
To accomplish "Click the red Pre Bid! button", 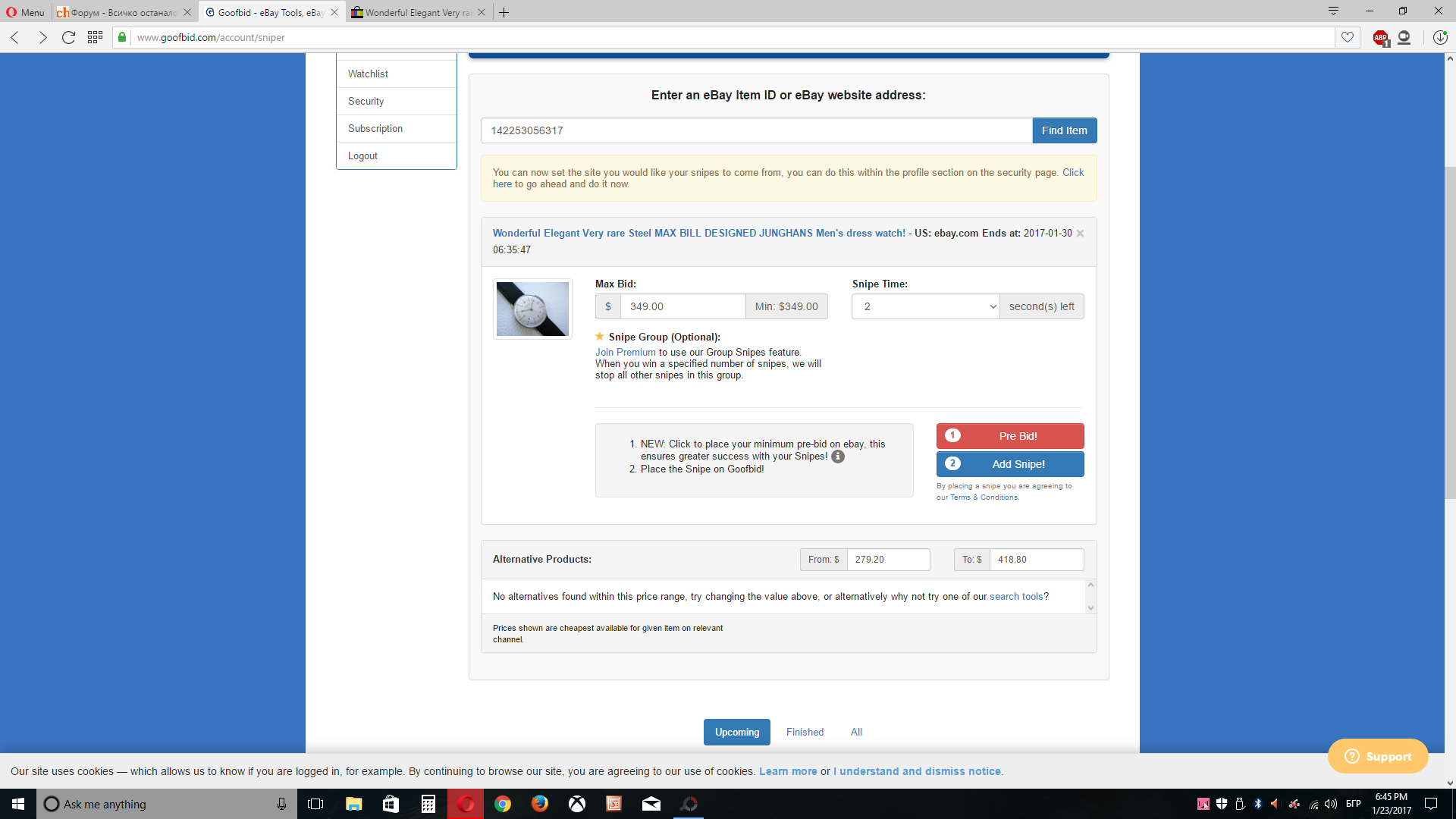I will pyautogui.click(x=1010, y=436).
